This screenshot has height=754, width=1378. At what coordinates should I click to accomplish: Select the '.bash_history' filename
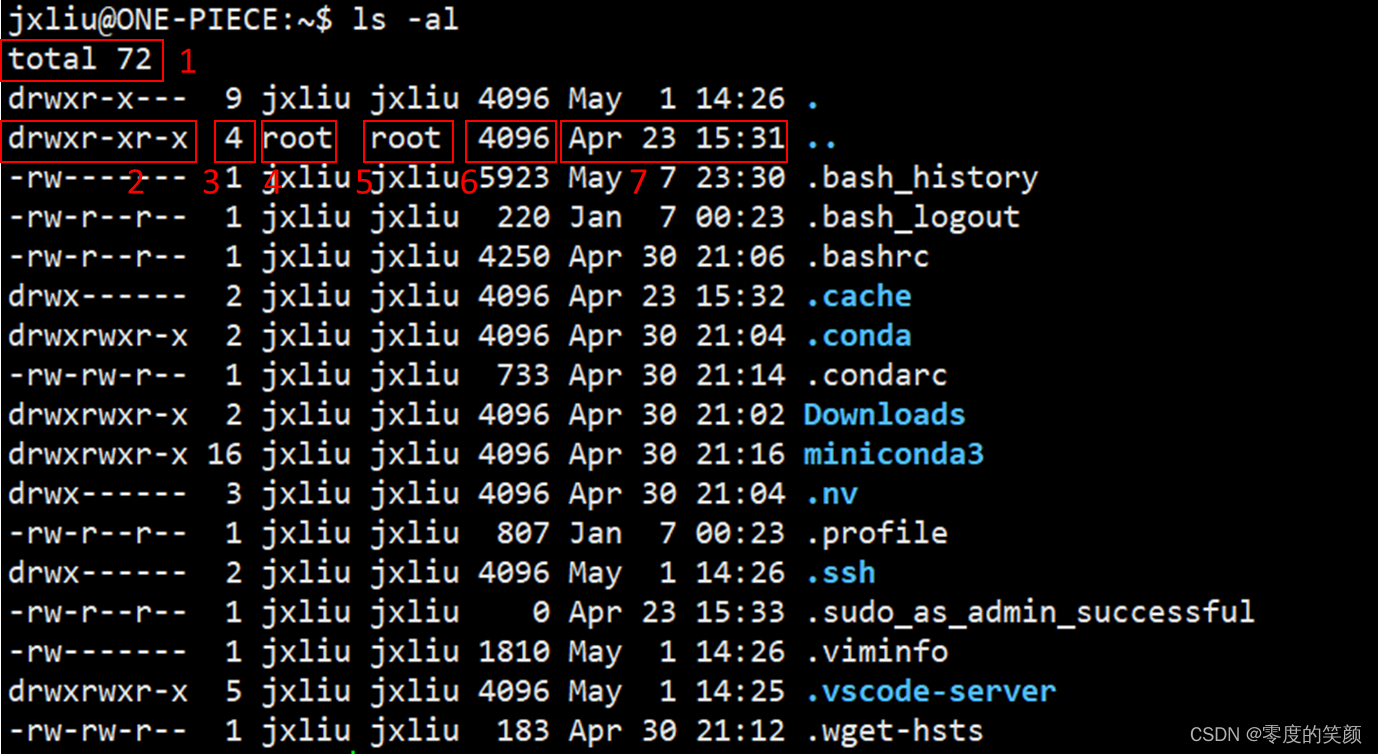pyautogui.click(x=922, y=178)
